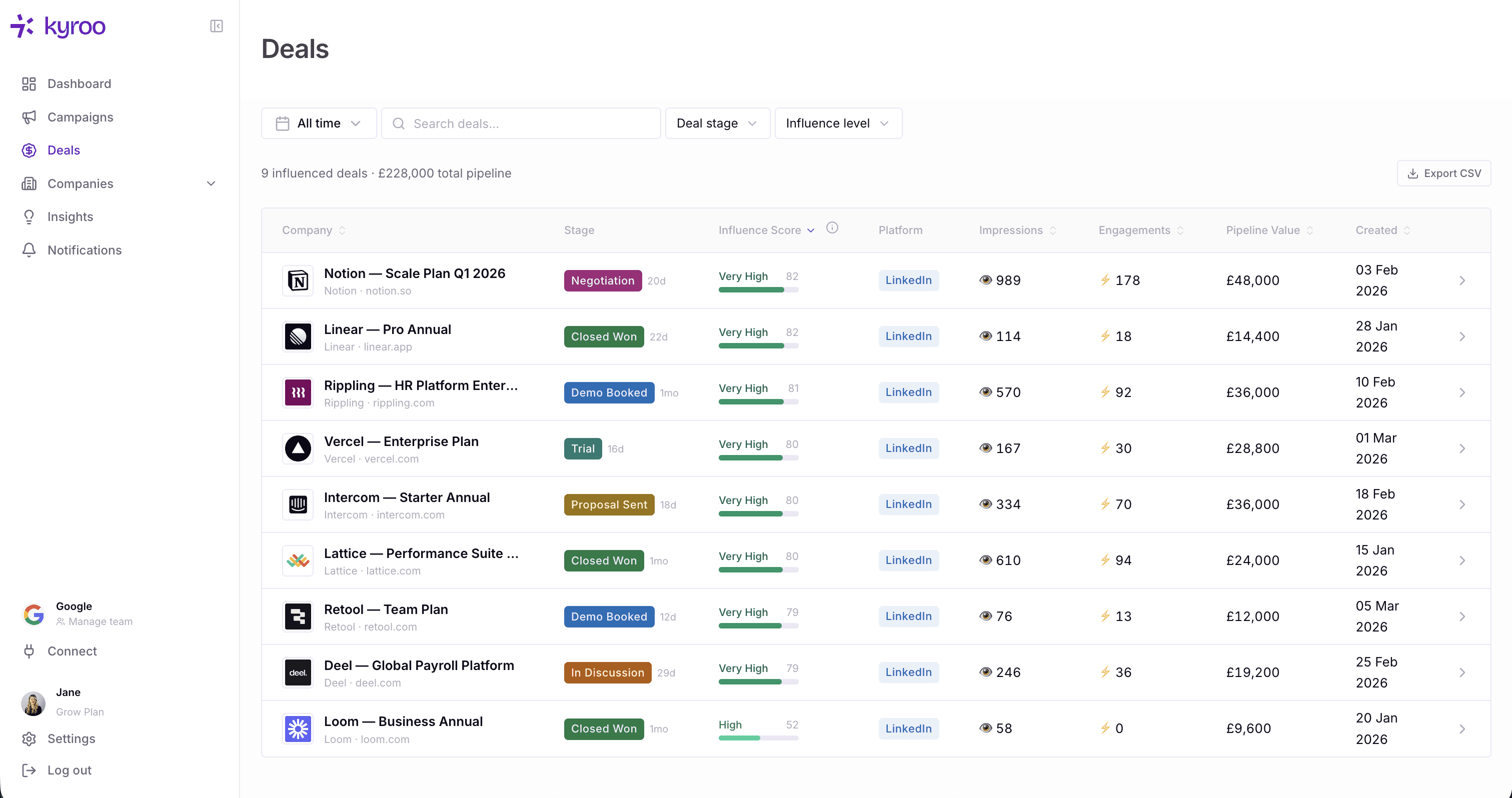Collapse the sidebar with the panel toggle
Screen dimensions: 1512x798
[x=216, y=26]
